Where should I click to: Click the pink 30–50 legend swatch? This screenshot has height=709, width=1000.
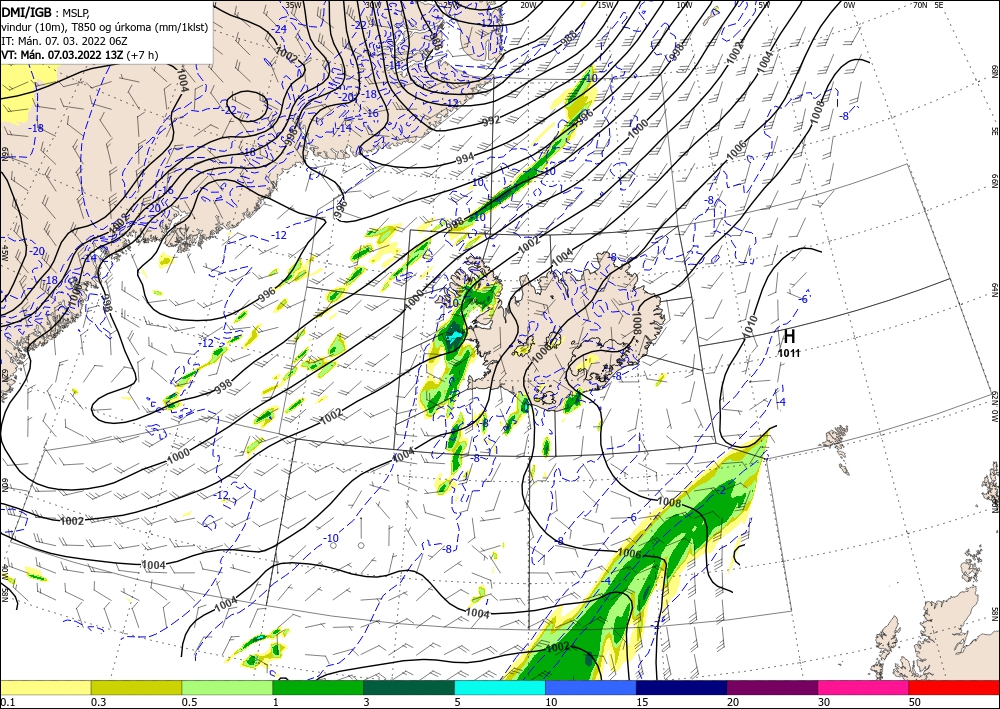tap(864, 687)
